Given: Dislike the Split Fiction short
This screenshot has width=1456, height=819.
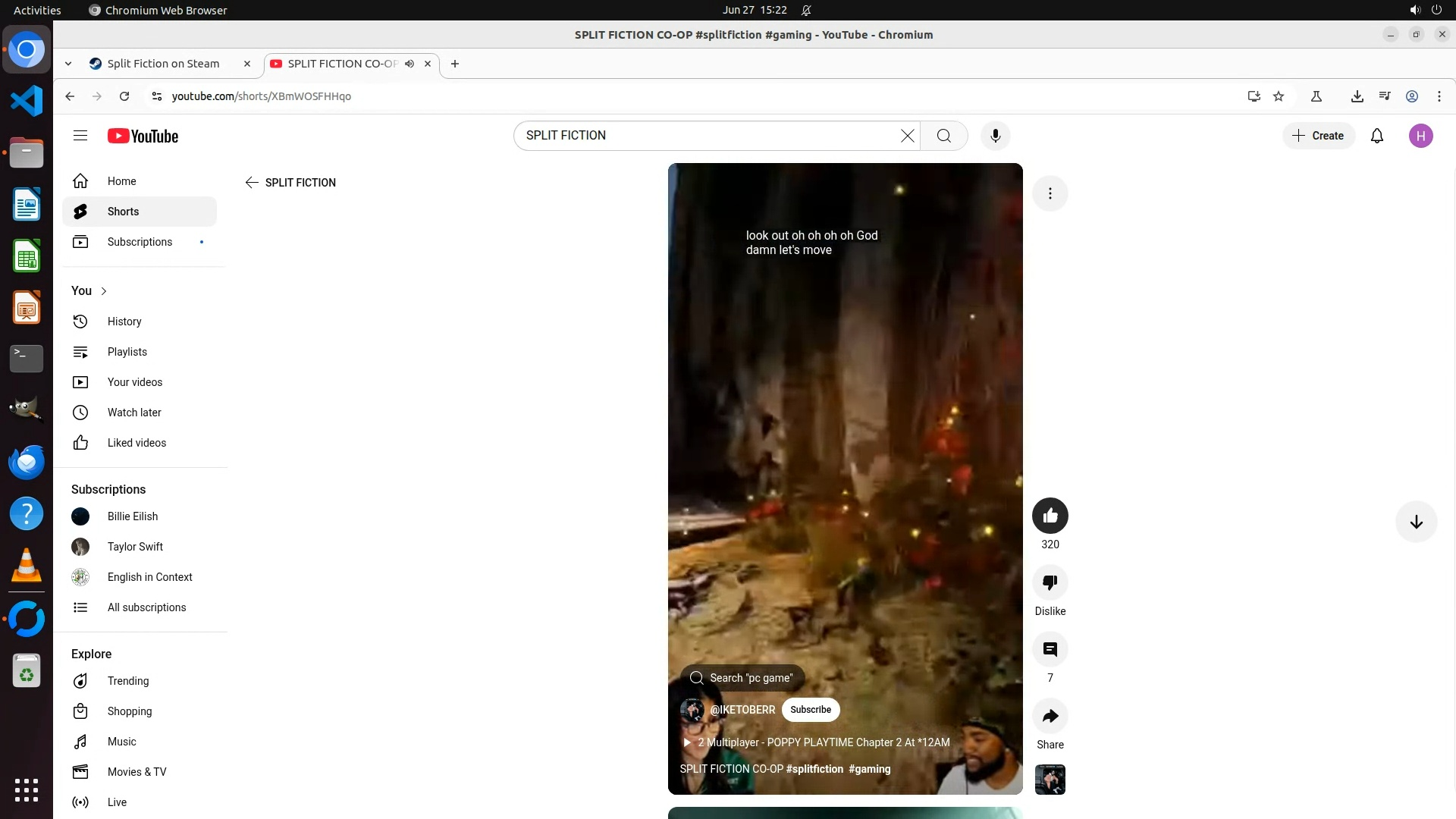Looking at the screenshot, I should coord(1050,582).
